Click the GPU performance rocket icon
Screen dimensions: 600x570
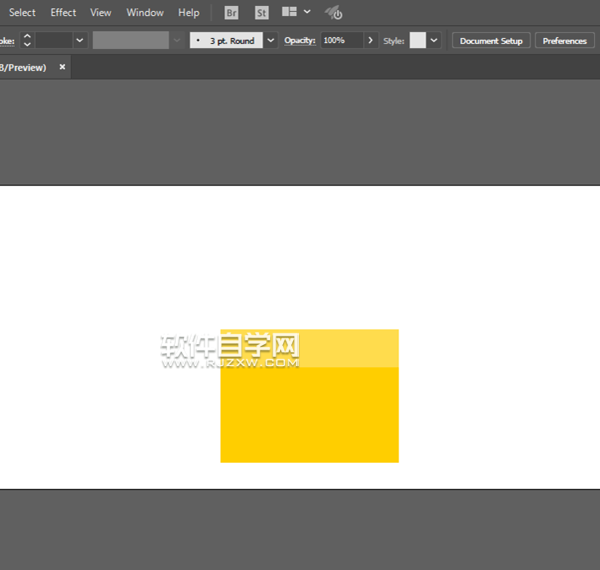point(335,13)
